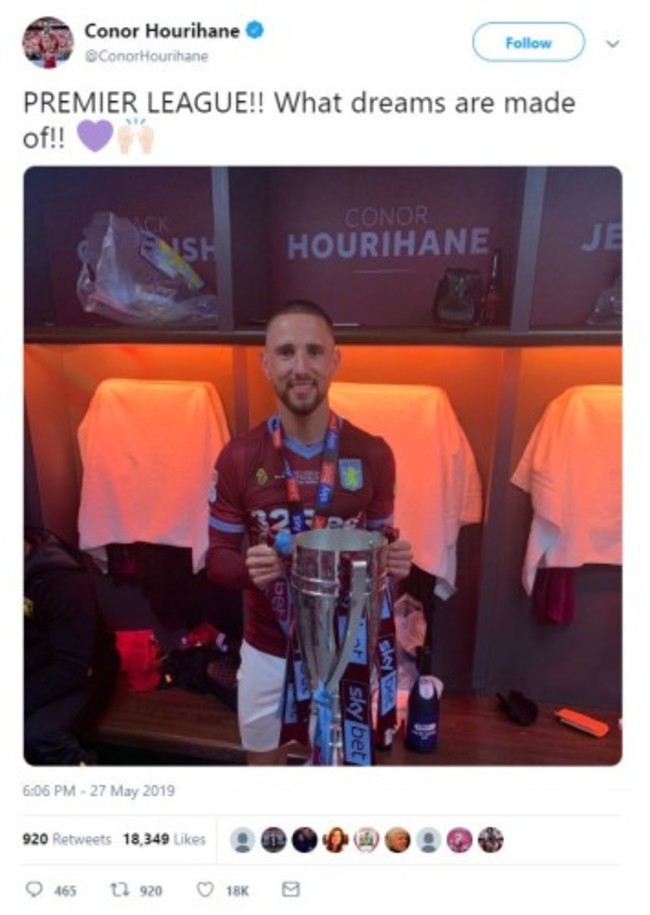
Task: View the 18,349 Likes list
Action: click(165, 839)
